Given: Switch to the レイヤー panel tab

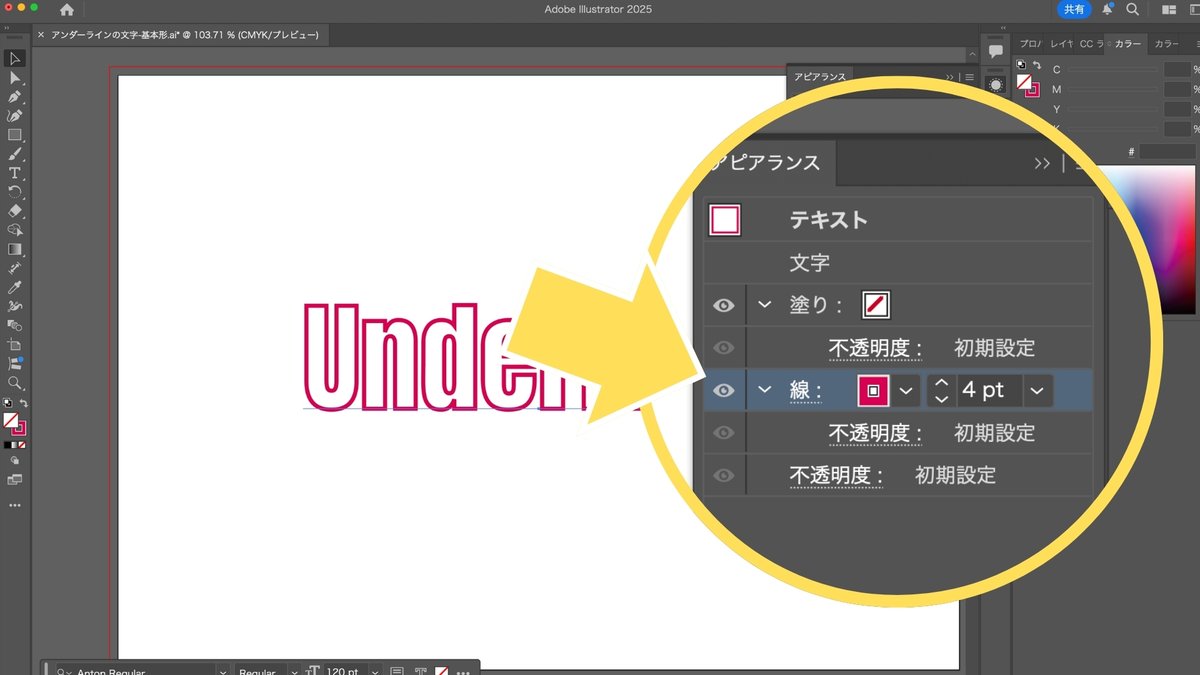Looking at the screenshot, I should 1060,44.
